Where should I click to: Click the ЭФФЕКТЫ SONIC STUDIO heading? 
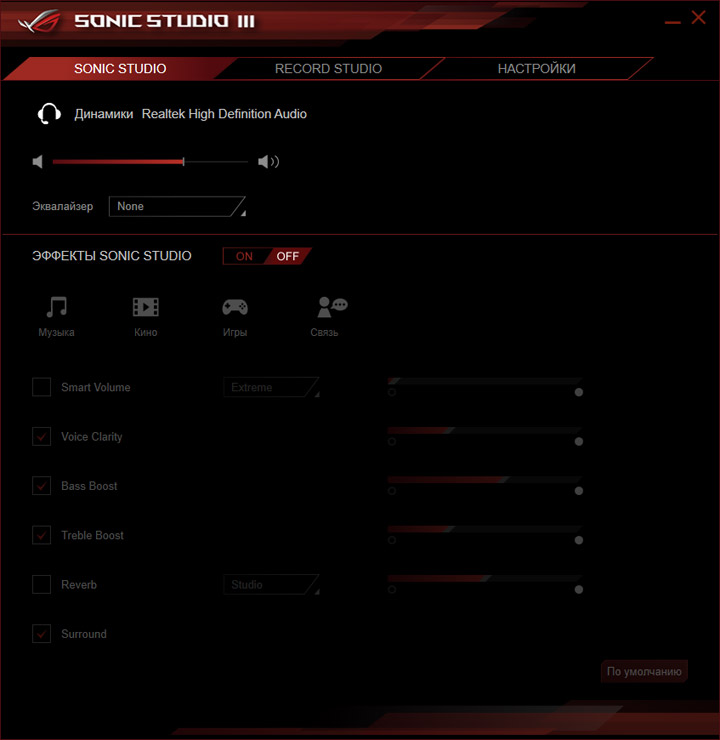click(112, 256)
